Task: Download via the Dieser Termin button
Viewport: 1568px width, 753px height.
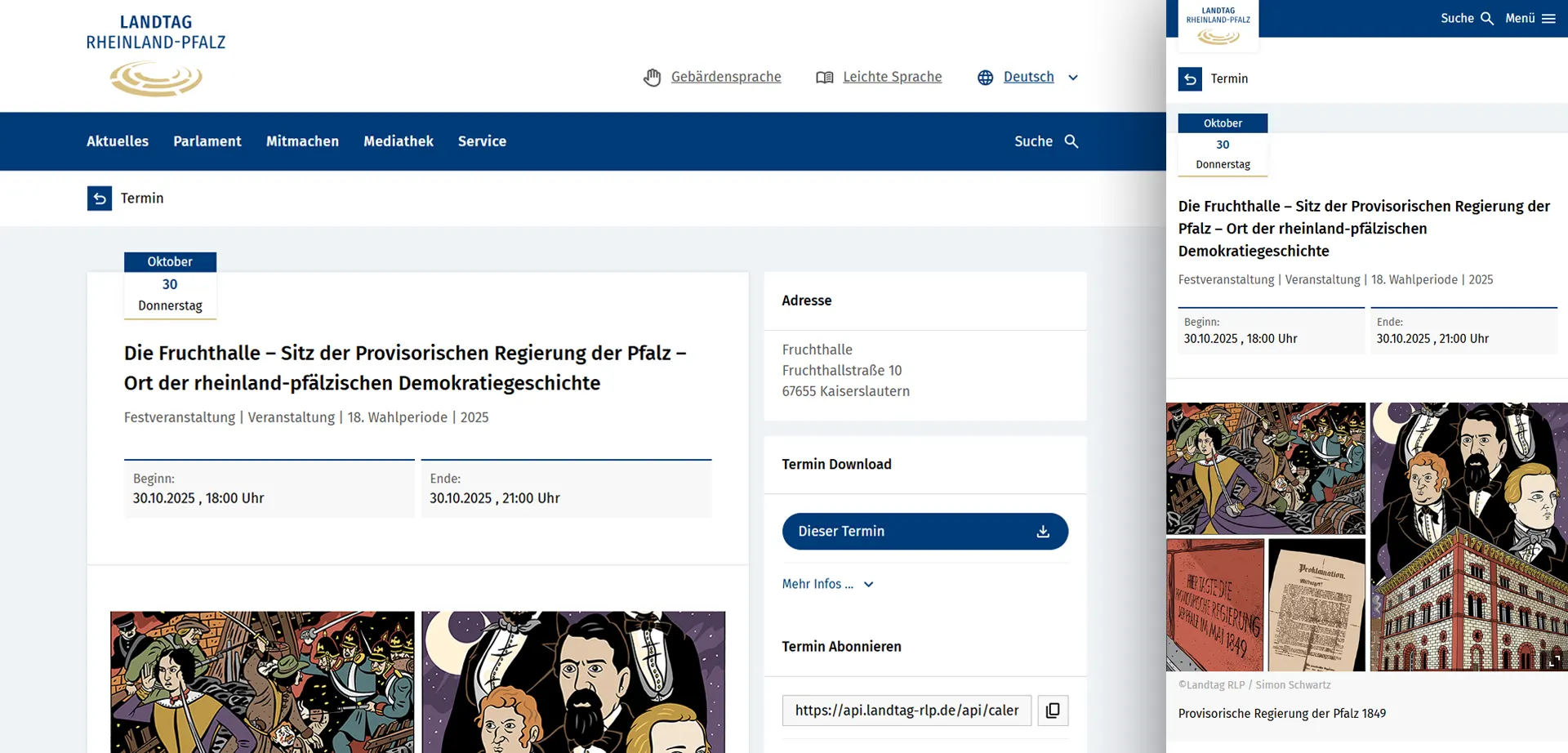Action: coord(924,532)
